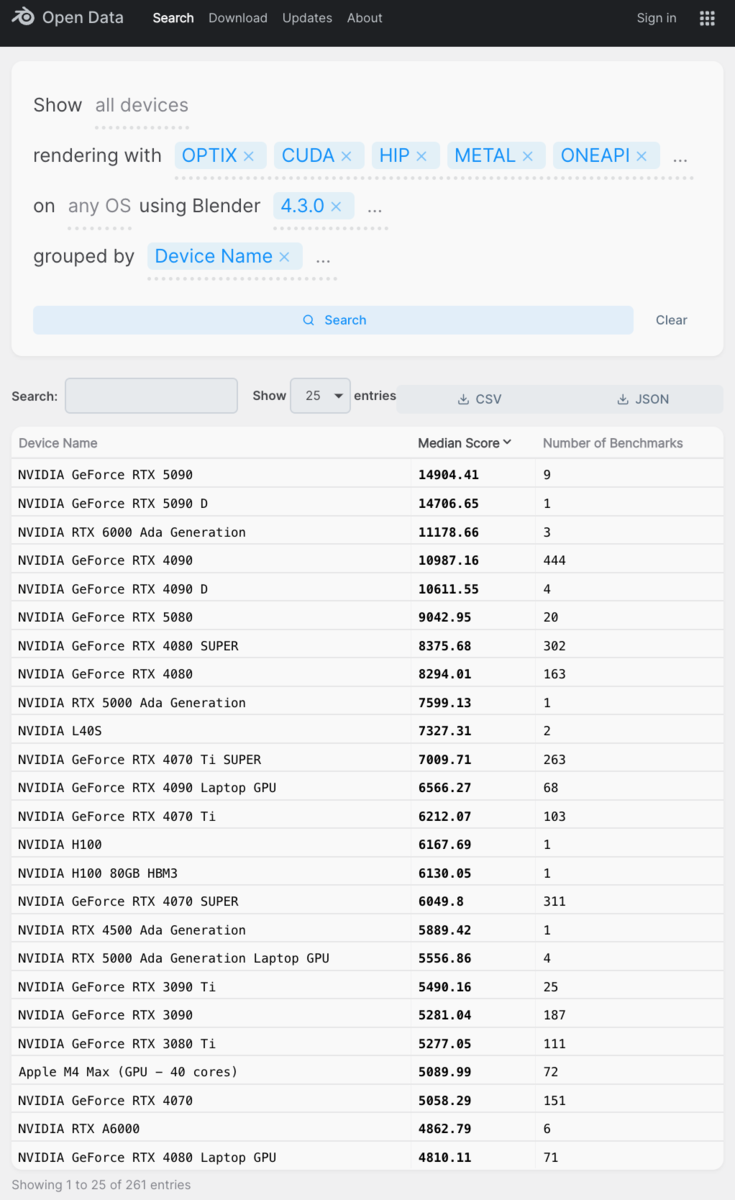Export results as JSON

point(642,399)
